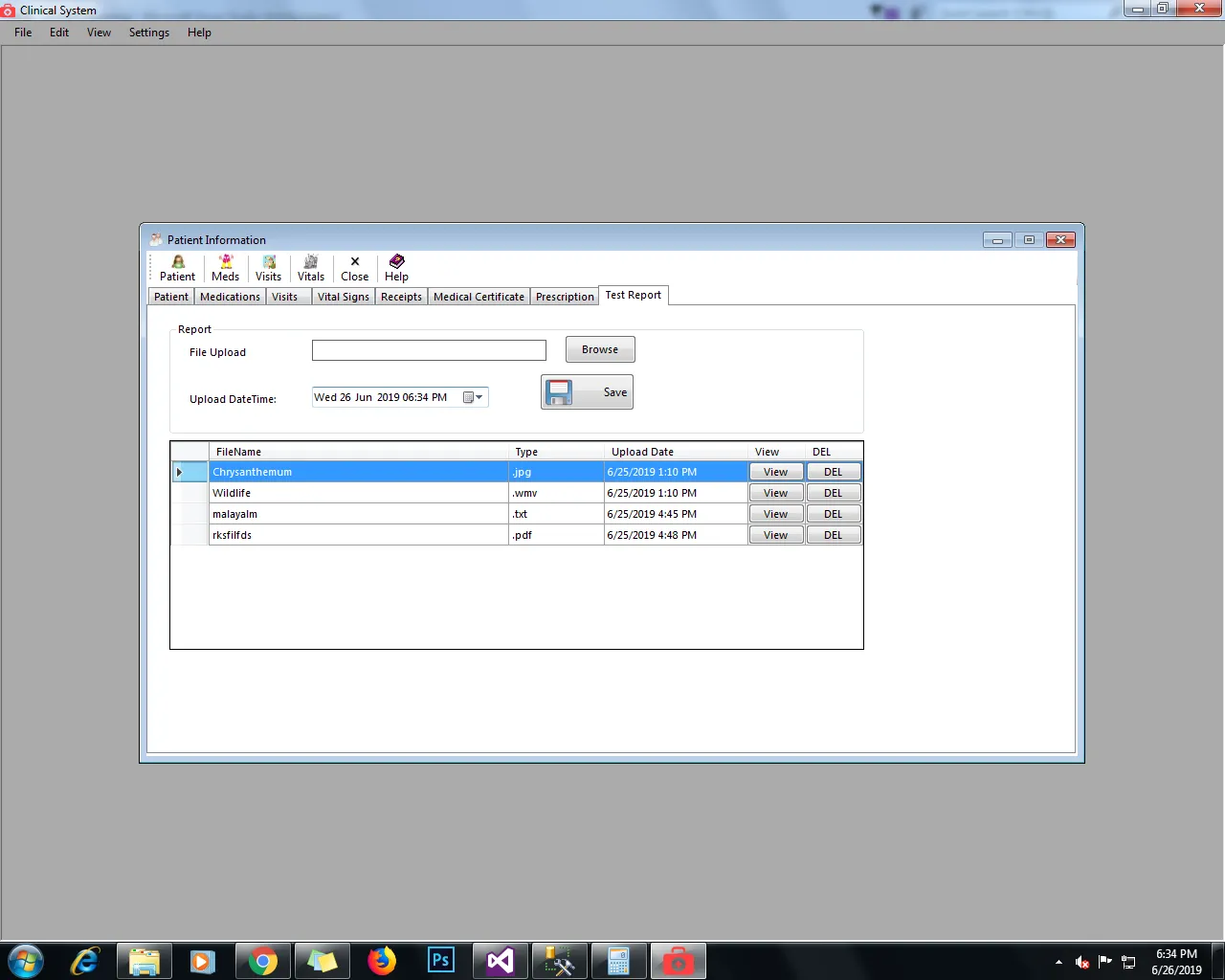Click the .txt type cell
This screenshot has height=980, width=1225.
pos(556,514)
